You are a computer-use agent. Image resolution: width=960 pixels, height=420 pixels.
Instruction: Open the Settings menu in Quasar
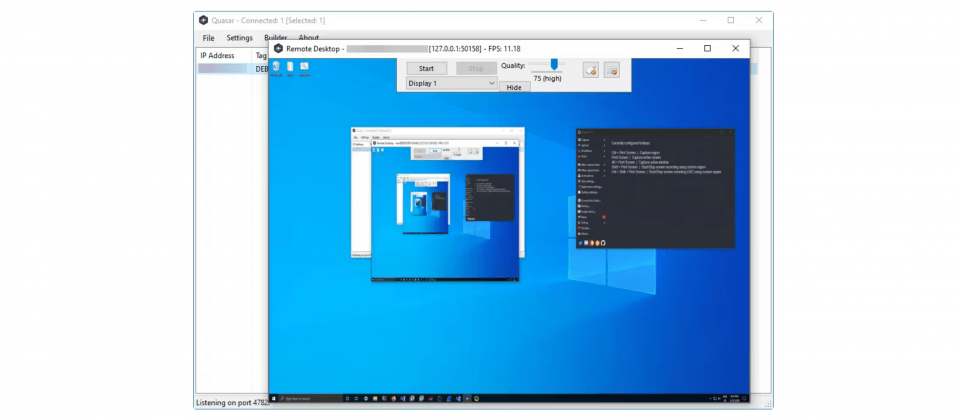click(x=239, y=38)
